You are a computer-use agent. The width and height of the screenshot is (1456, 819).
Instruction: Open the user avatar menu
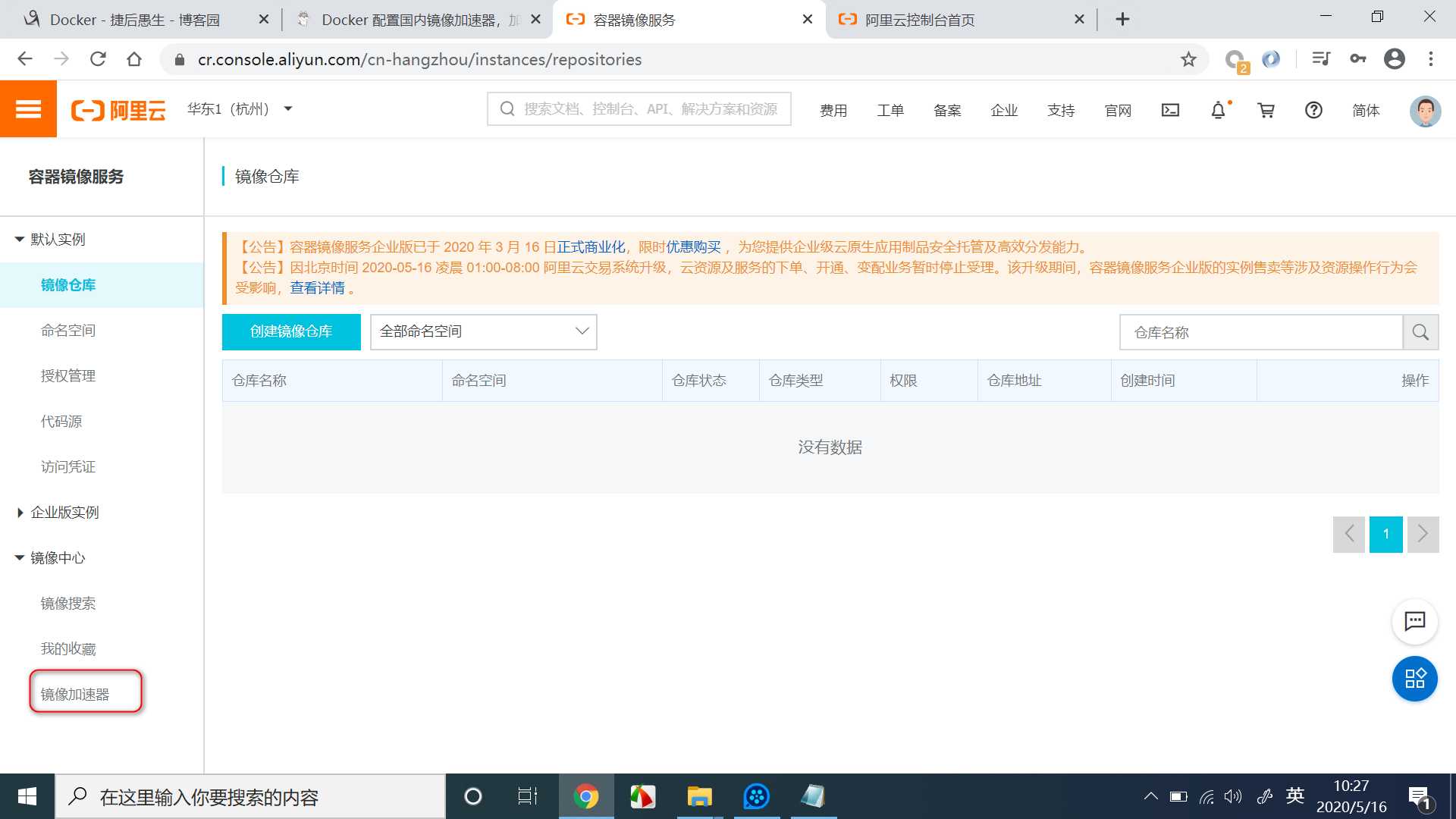[x=1425, y=111]
